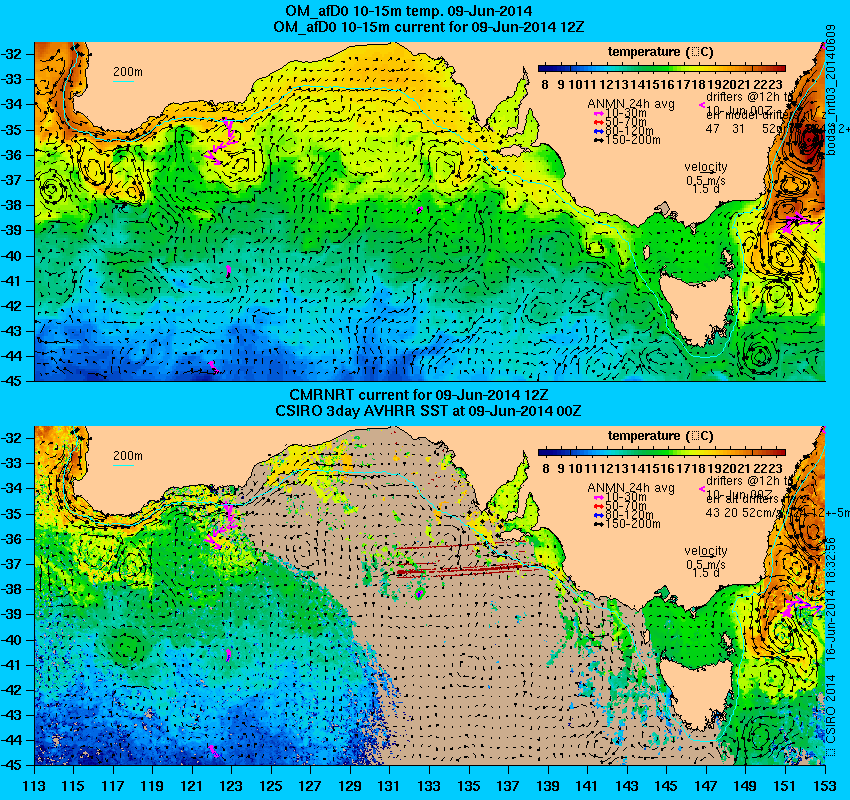Image resolution: width=850 pixels, height=800 pixels.
Task: Click longitude label '135'
Action: (x=469, y=785)
